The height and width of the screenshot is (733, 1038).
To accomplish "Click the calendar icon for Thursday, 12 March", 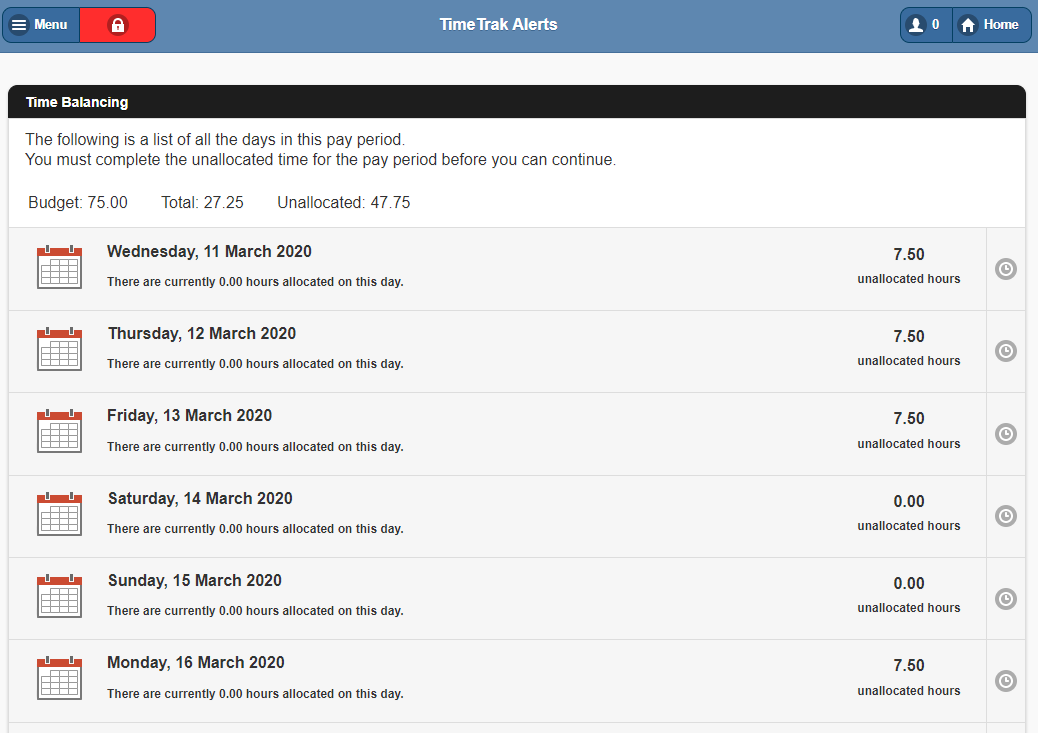I will point(60,350).
